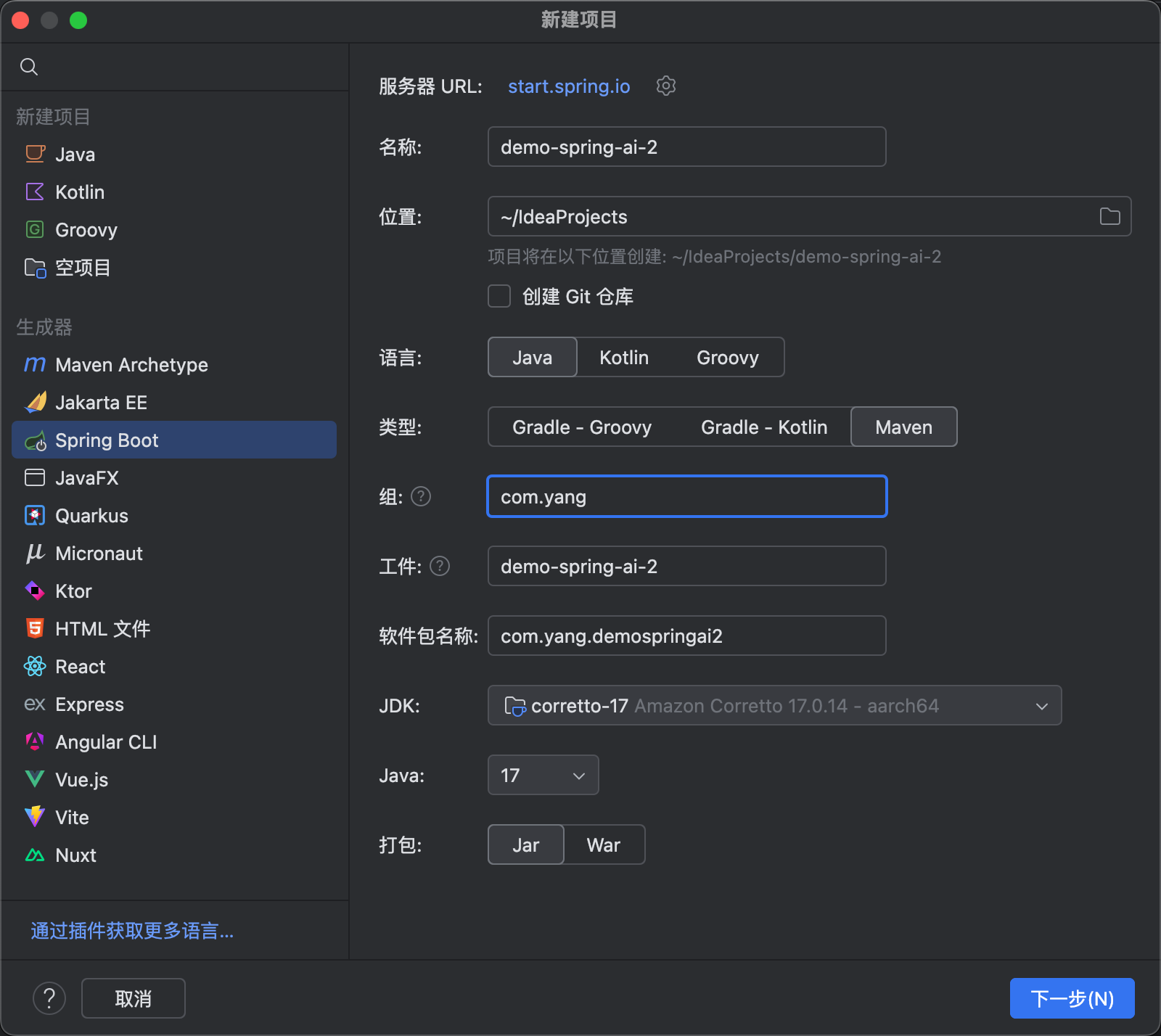Select Java as the language
1161x1036 pixels.
tap(533, 357)
